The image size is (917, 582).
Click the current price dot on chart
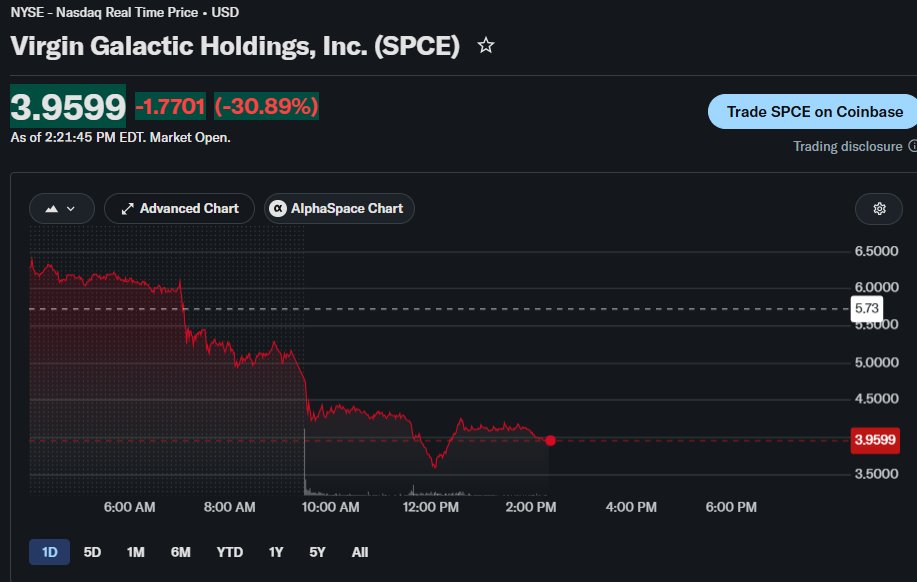[550, 440]
